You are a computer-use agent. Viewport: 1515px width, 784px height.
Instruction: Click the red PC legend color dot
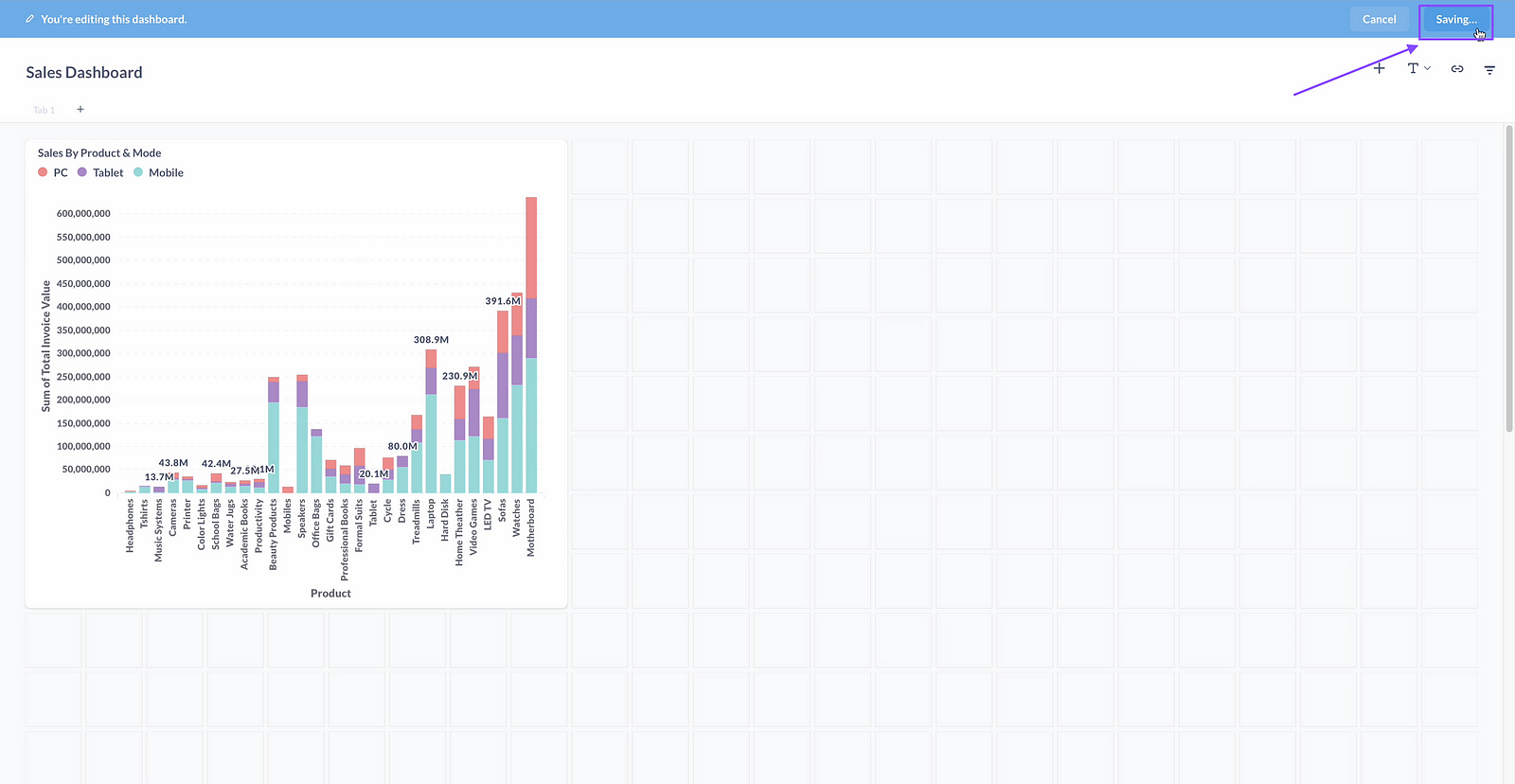tap(43, 172)
